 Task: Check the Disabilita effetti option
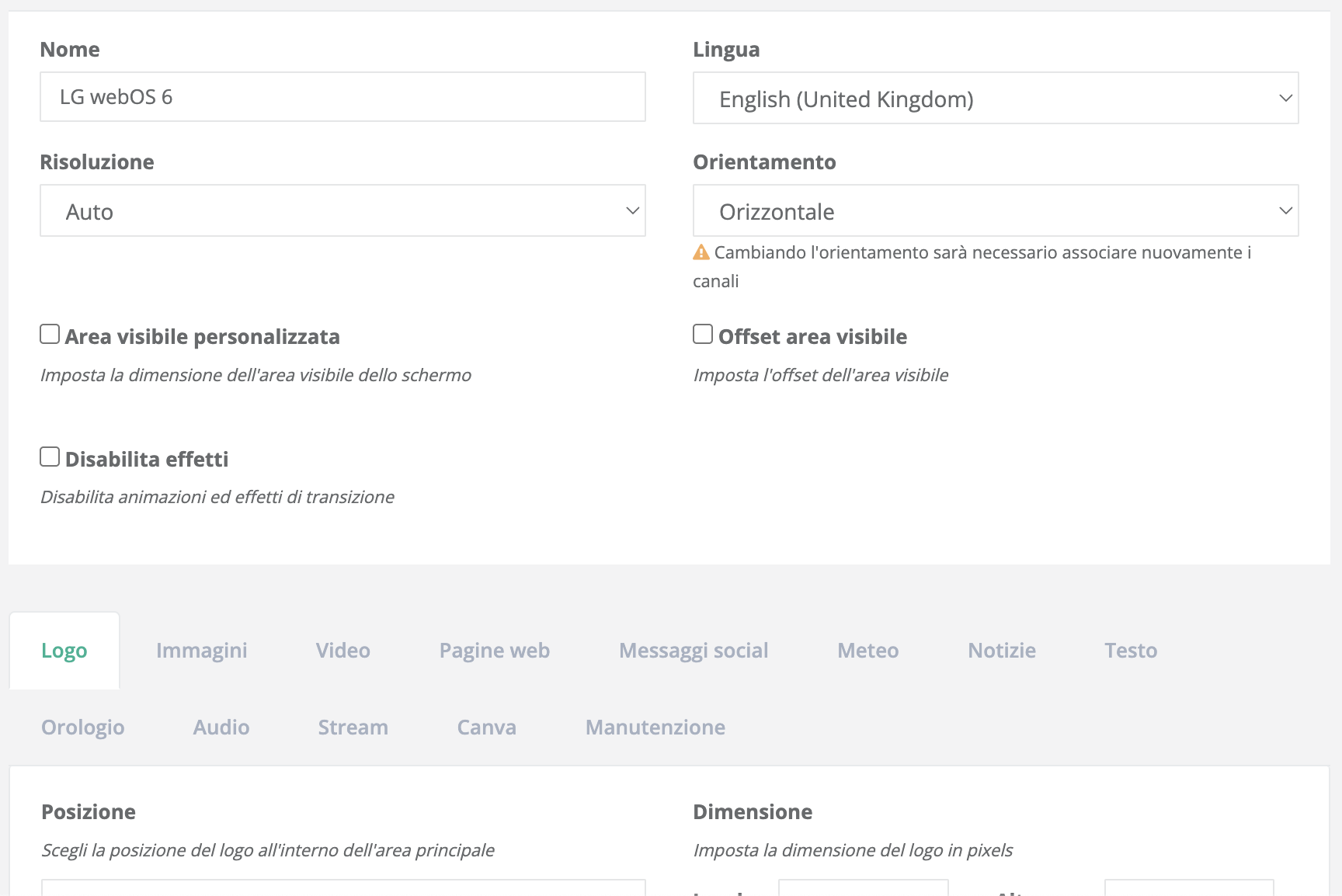[50, 457]
